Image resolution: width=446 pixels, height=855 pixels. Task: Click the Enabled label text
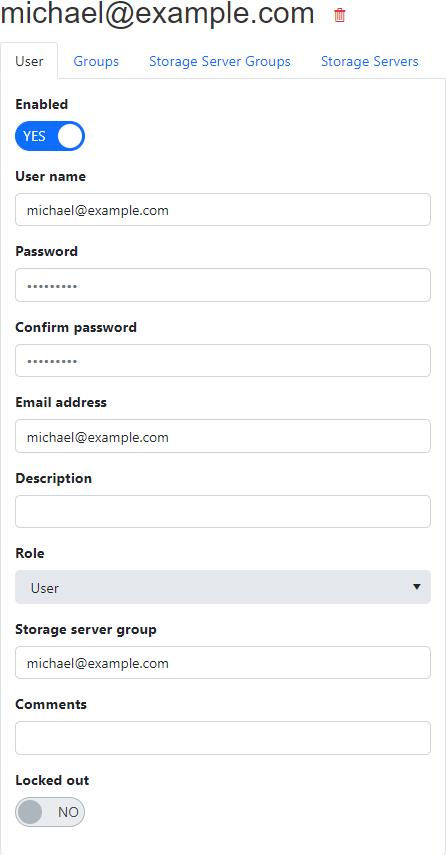click(x=41, y=104)
